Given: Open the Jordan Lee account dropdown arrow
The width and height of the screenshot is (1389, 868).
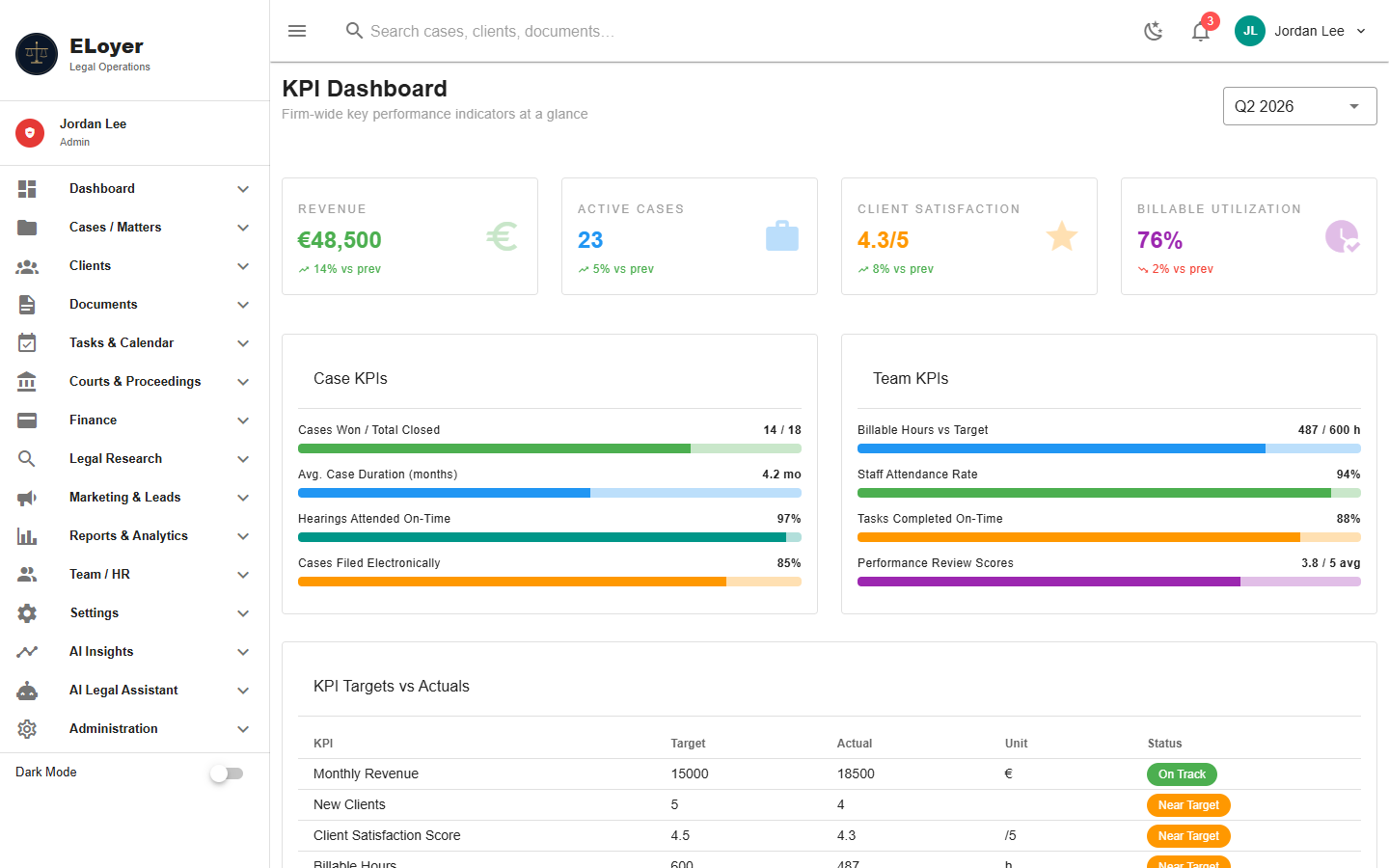Looking at the screenshot, I should pos(1361,31).
